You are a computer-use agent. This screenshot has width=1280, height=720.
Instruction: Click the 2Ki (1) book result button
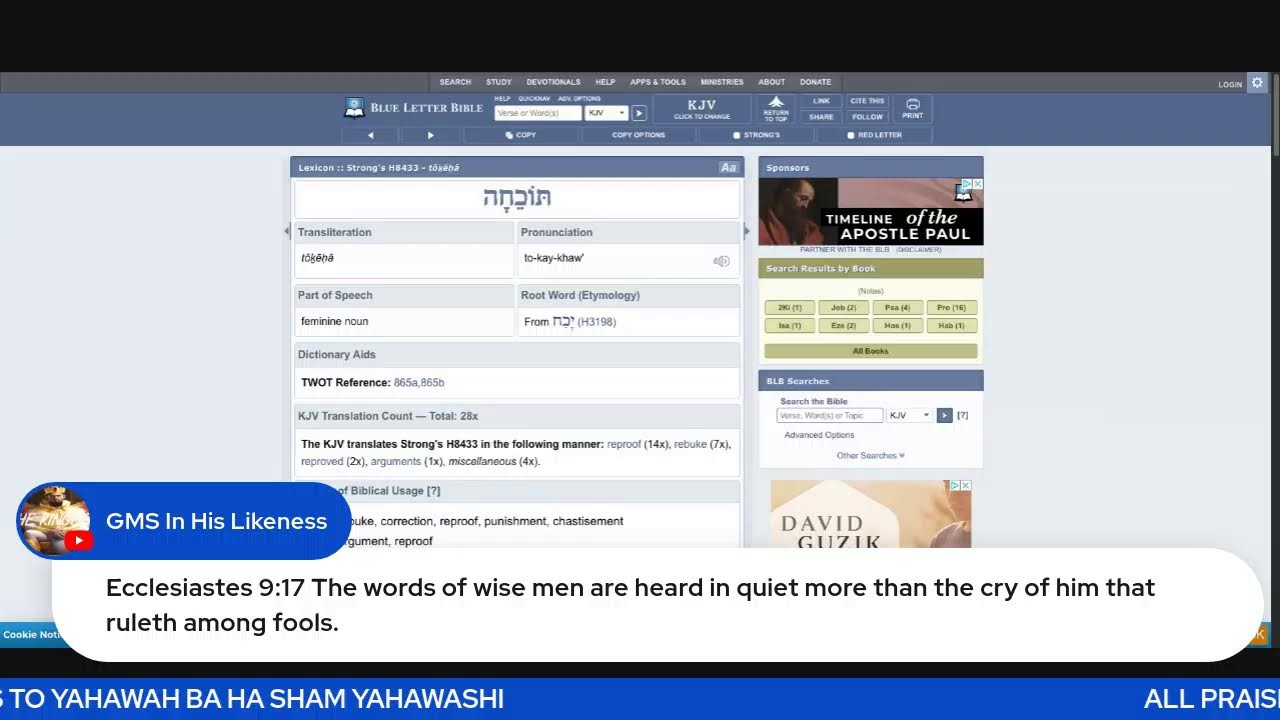[x=790, y=308]
